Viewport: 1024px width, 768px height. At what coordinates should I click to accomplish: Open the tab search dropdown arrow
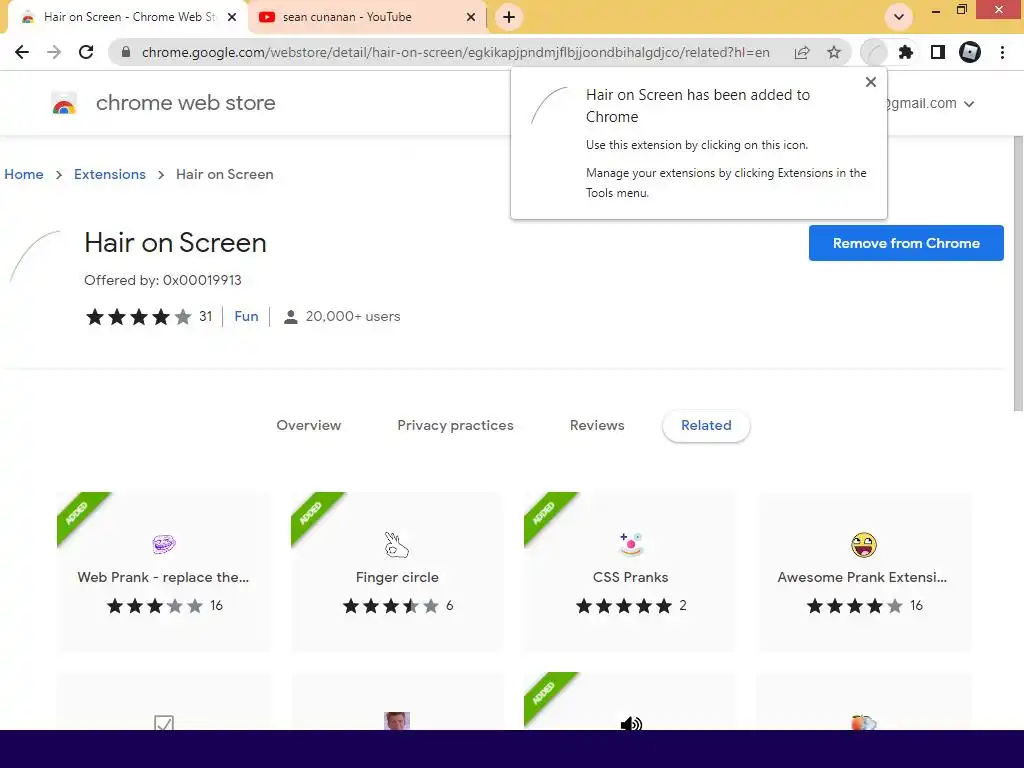click(899, 17)
